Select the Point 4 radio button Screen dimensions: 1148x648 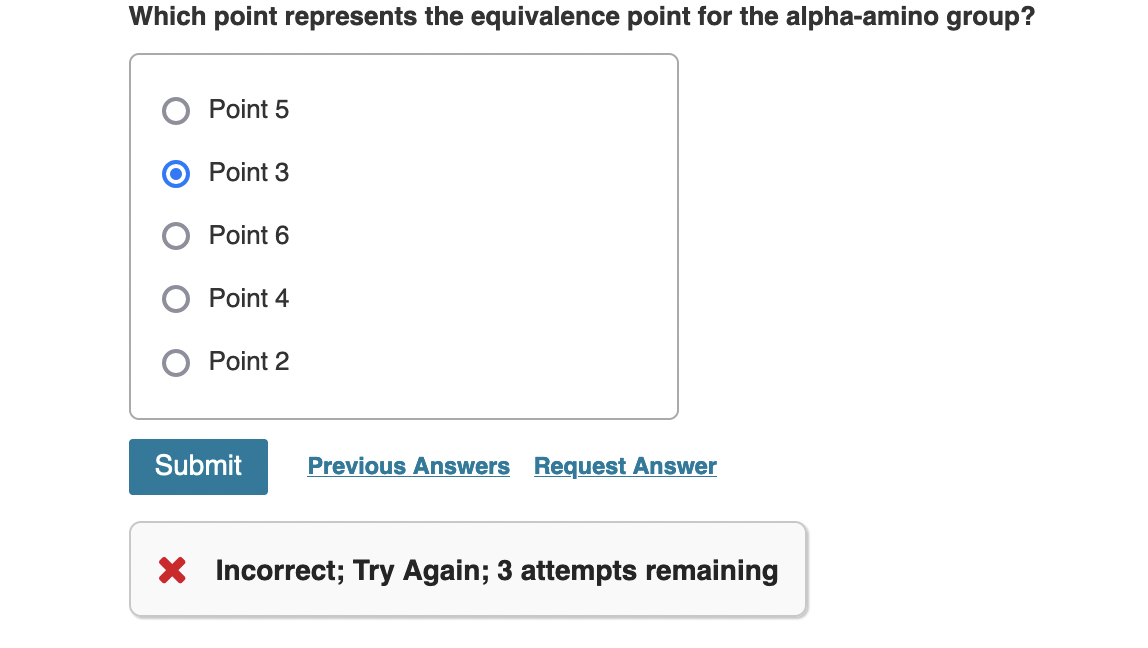pos(176,299)
